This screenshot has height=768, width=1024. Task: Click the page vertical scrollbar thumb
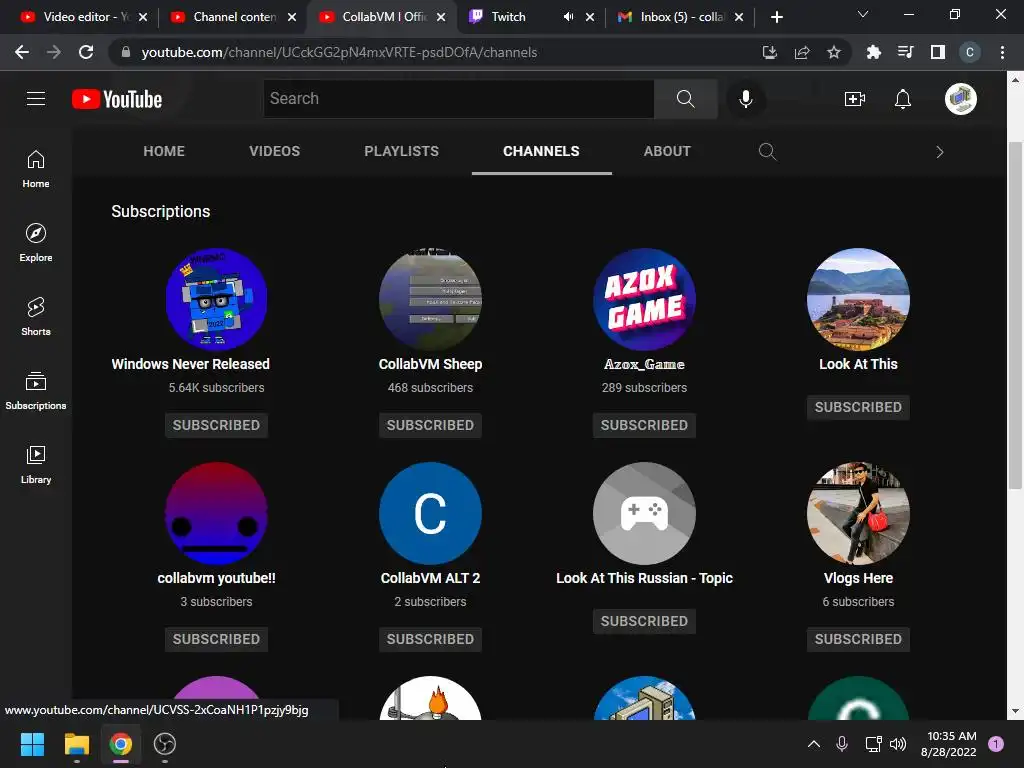(x=1015, y=315)
